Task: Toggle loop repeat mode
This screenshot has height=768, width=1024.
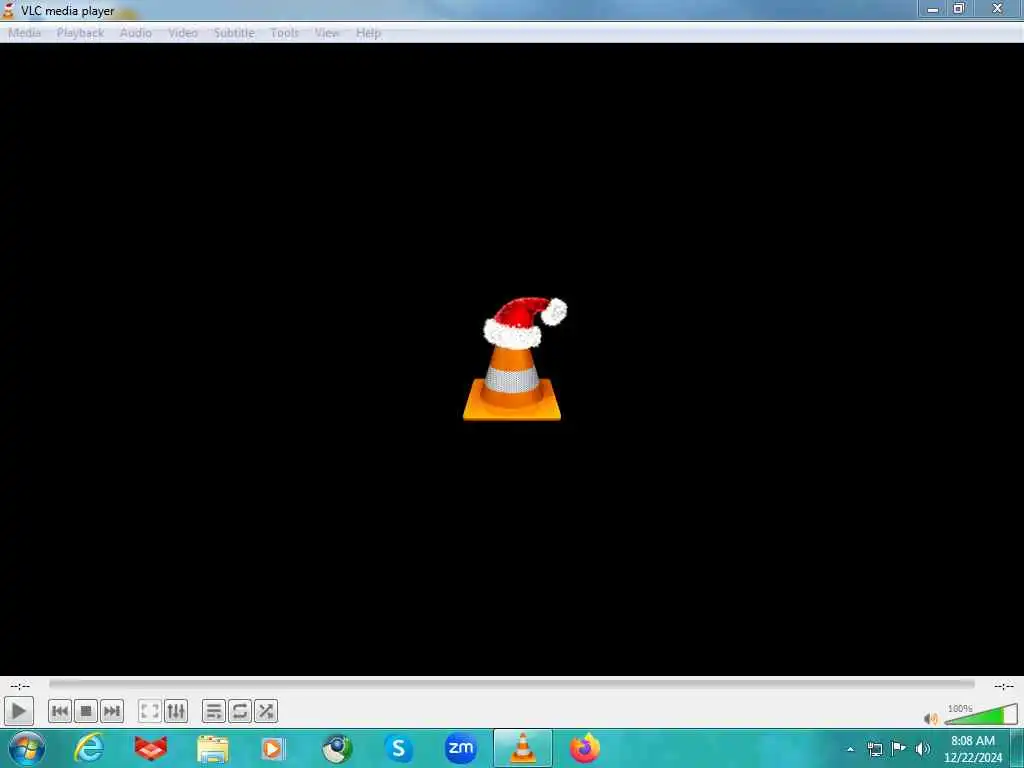Action: point(240,711)
